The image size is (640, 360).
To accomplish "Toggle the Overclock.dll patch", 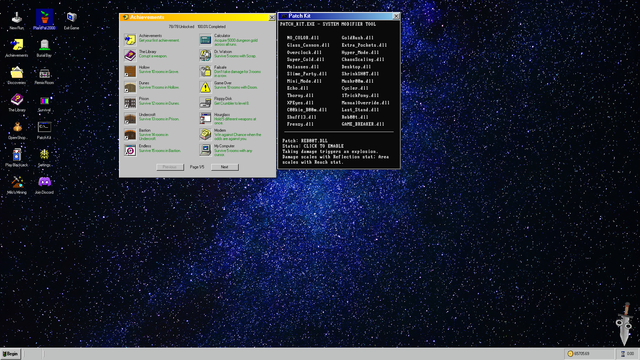I will pos(304,52).
